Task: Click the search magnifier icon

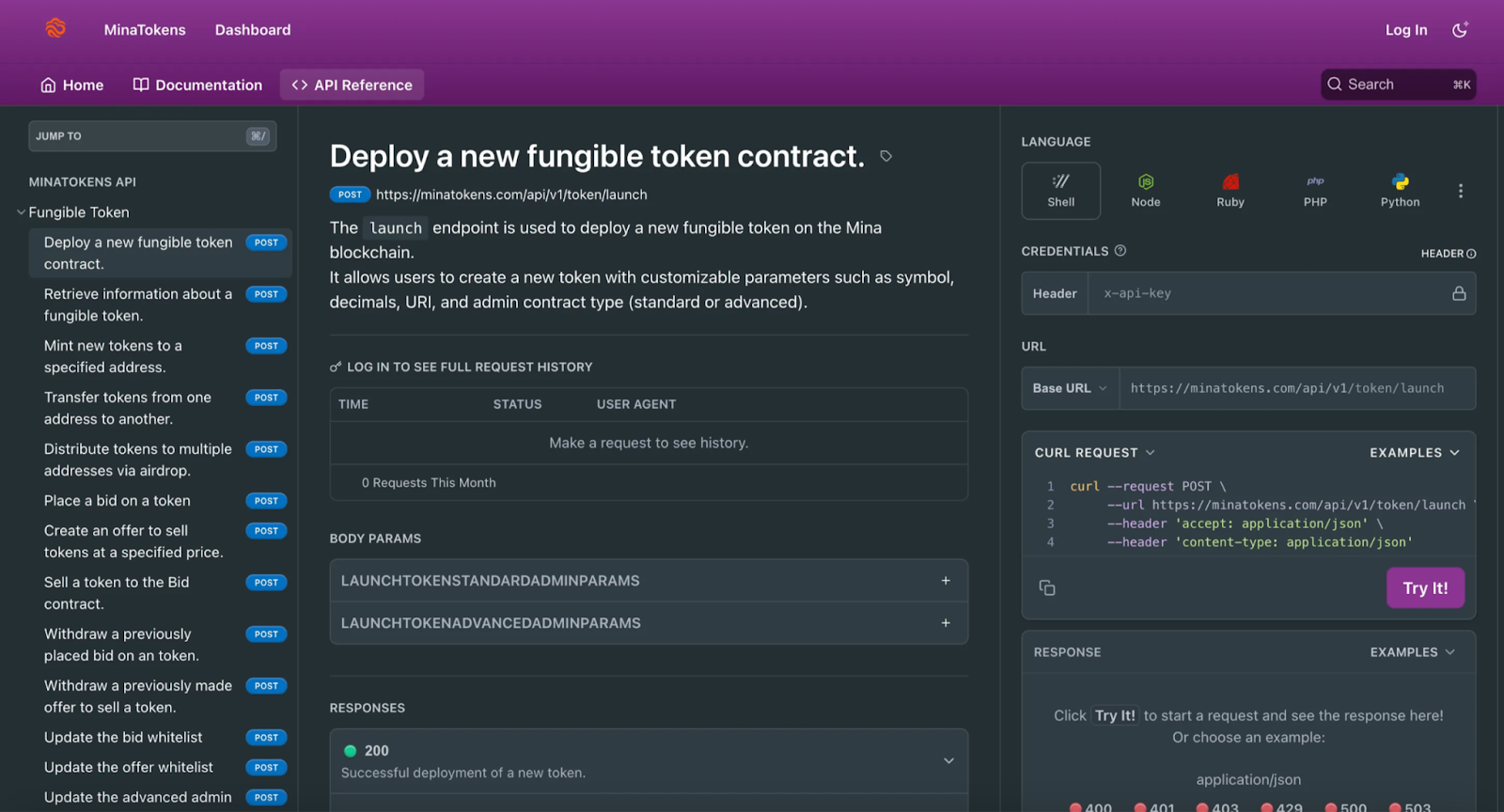Action: click(1335, 85)
